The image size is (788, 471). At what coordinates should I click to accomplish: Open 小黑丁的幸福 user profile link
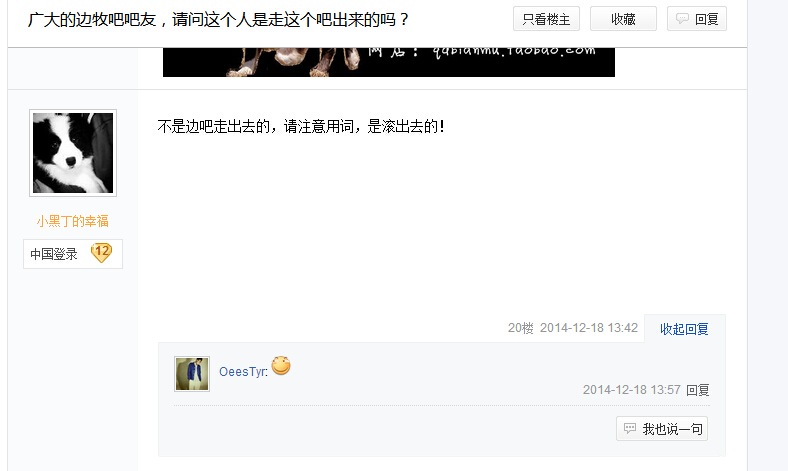coord(72,221)
